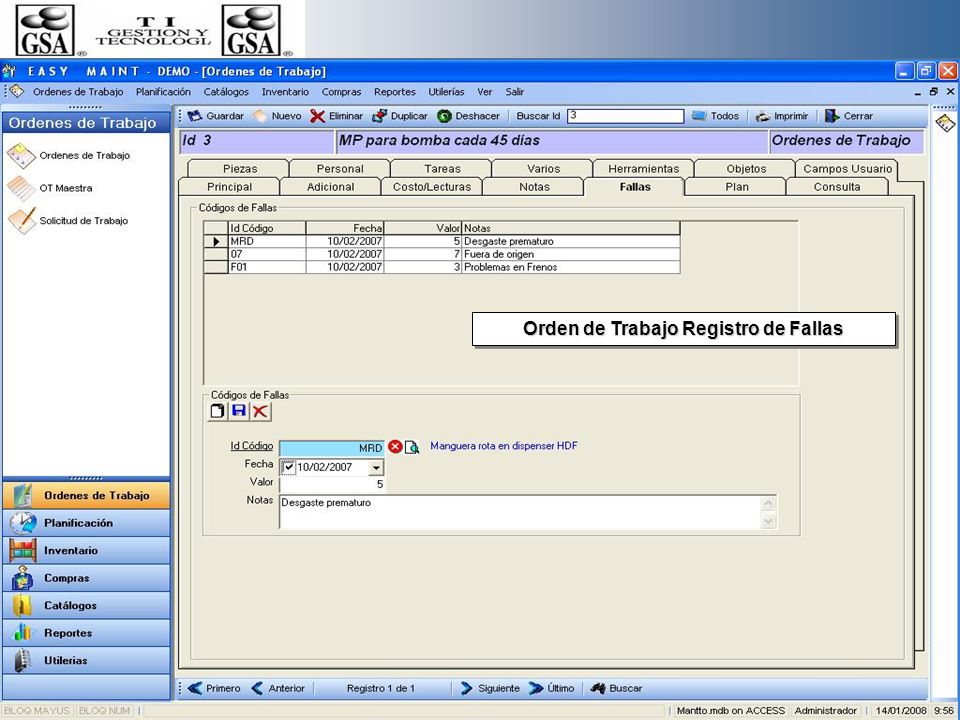Screen dimensions: 960x720
Task: Click the Adicional tab
Action: click(331, 187)
